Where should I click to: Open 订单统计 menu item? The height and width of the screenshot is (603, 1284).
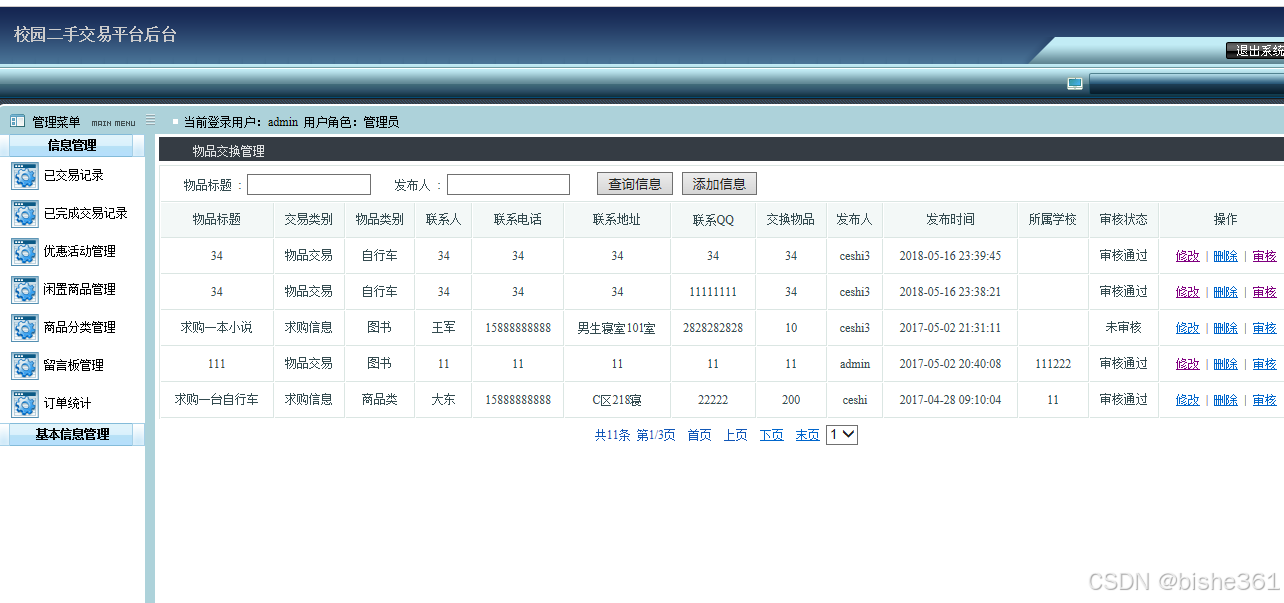click(67, 403)
